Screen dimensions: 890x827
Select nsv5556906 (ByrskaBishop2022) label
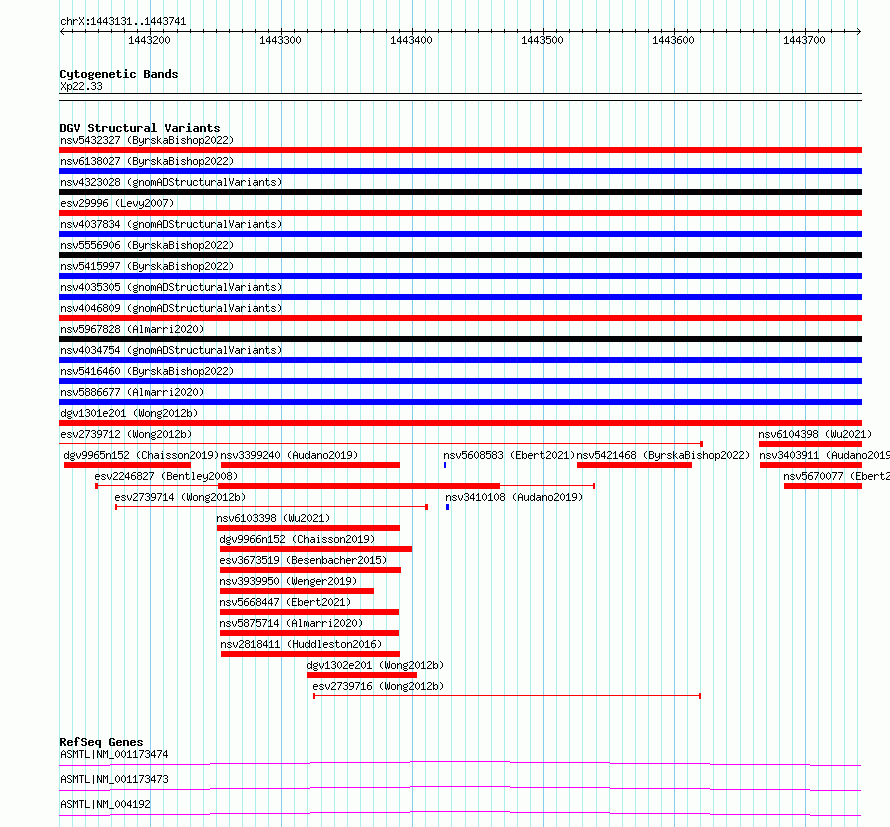pyautogui.click(x=147, y=245)
